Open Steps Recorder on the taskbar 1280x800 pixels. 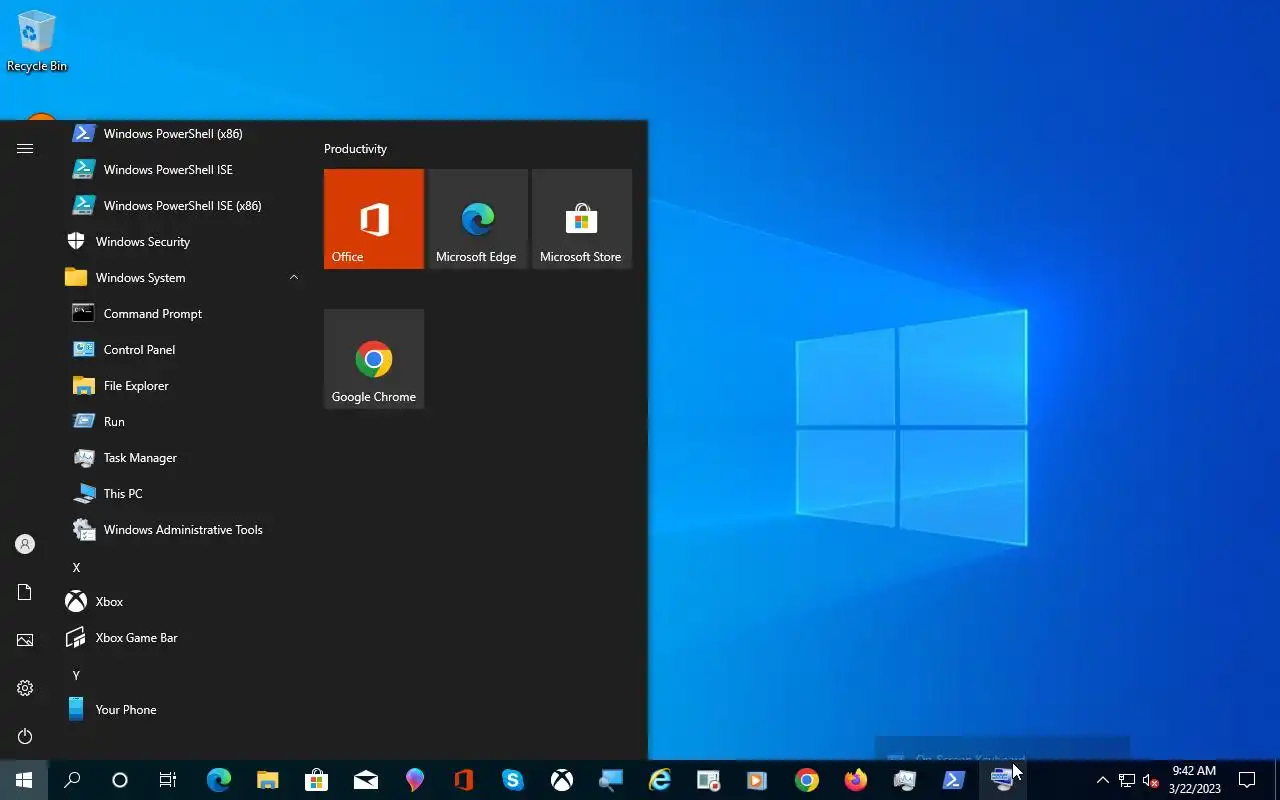[x=709, y=780]
